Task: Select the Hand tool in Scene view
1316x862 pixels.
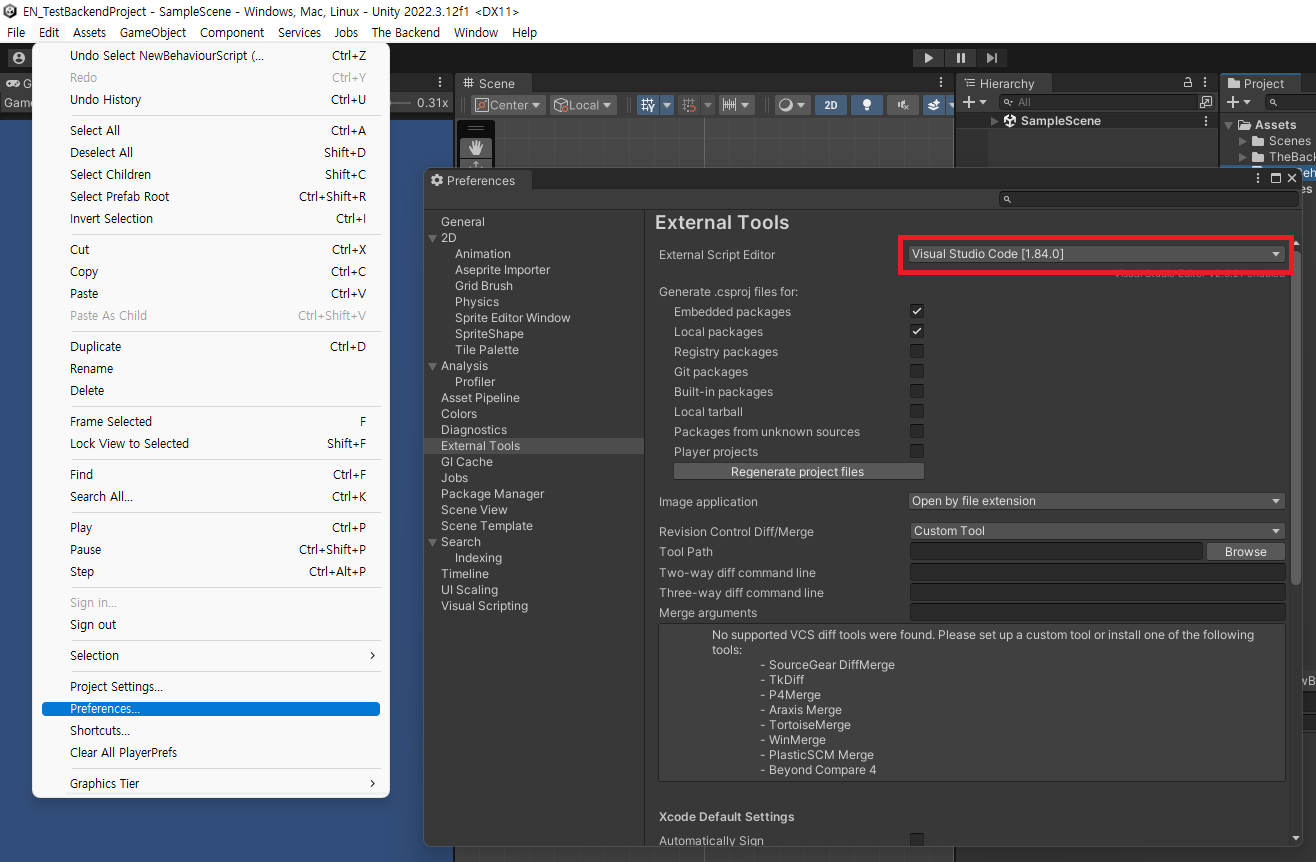Action: 476,147
